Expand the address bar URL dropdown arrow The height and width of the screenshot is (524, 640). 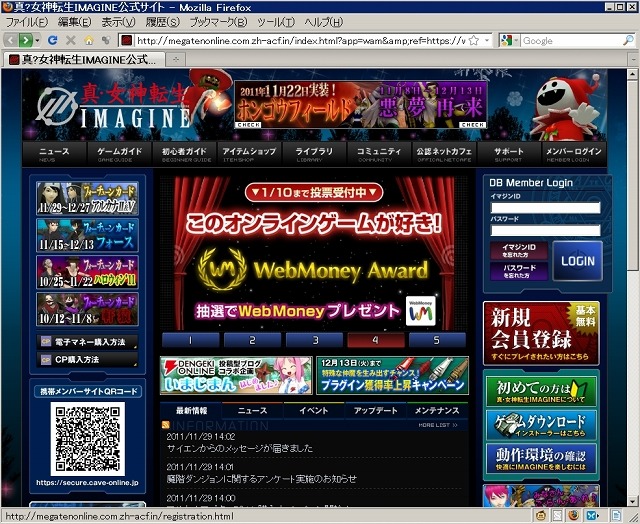pos(487,40)
